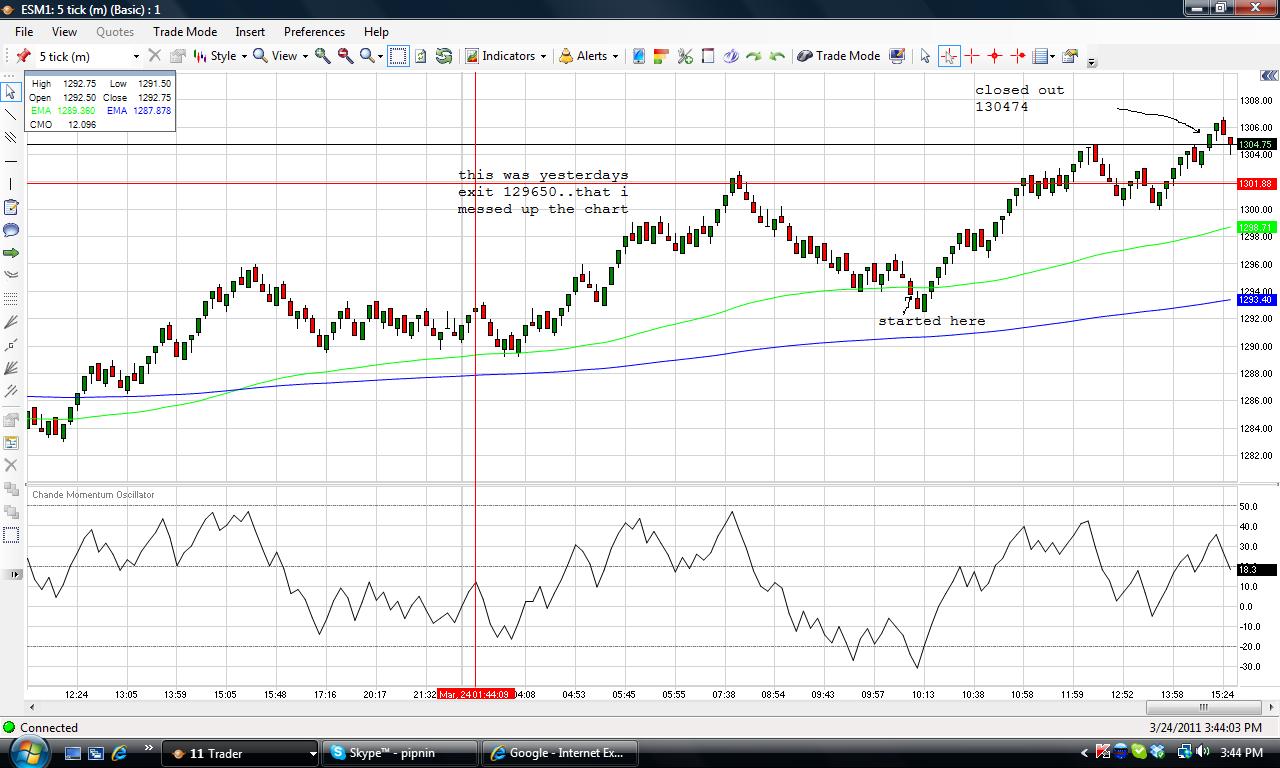Viewport: 1280px width, 768px height.
Task: Click the green redo arrow icon
Action: [x=754, y=56]
